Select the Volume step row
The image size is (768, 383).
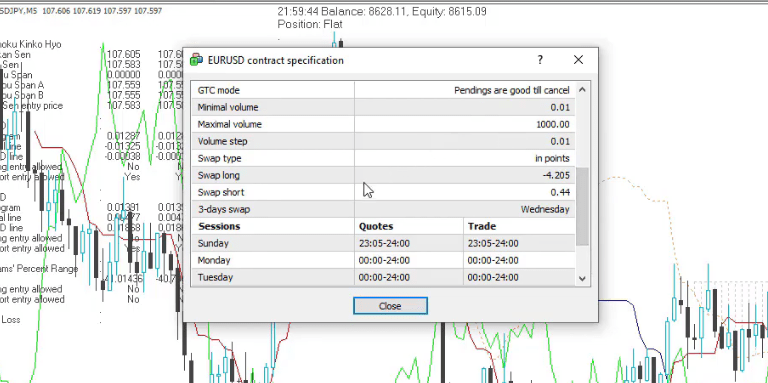(383, 141)
